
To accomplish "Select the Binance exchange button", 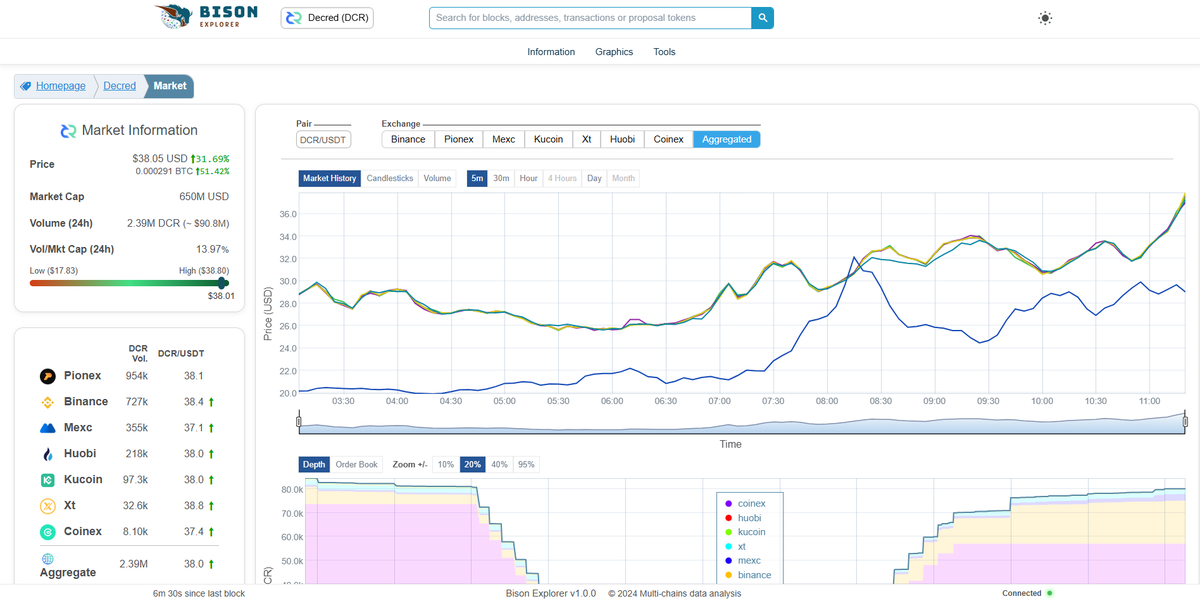I will coord(408,140).
